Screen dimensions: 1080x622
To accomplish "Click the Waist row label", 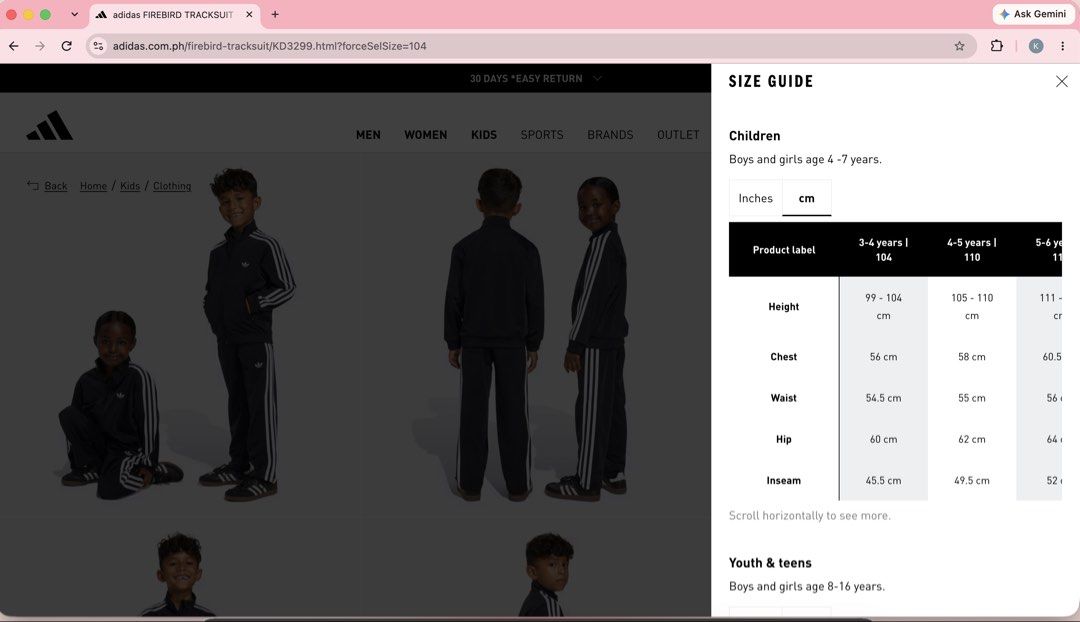I will click(784, 398).
